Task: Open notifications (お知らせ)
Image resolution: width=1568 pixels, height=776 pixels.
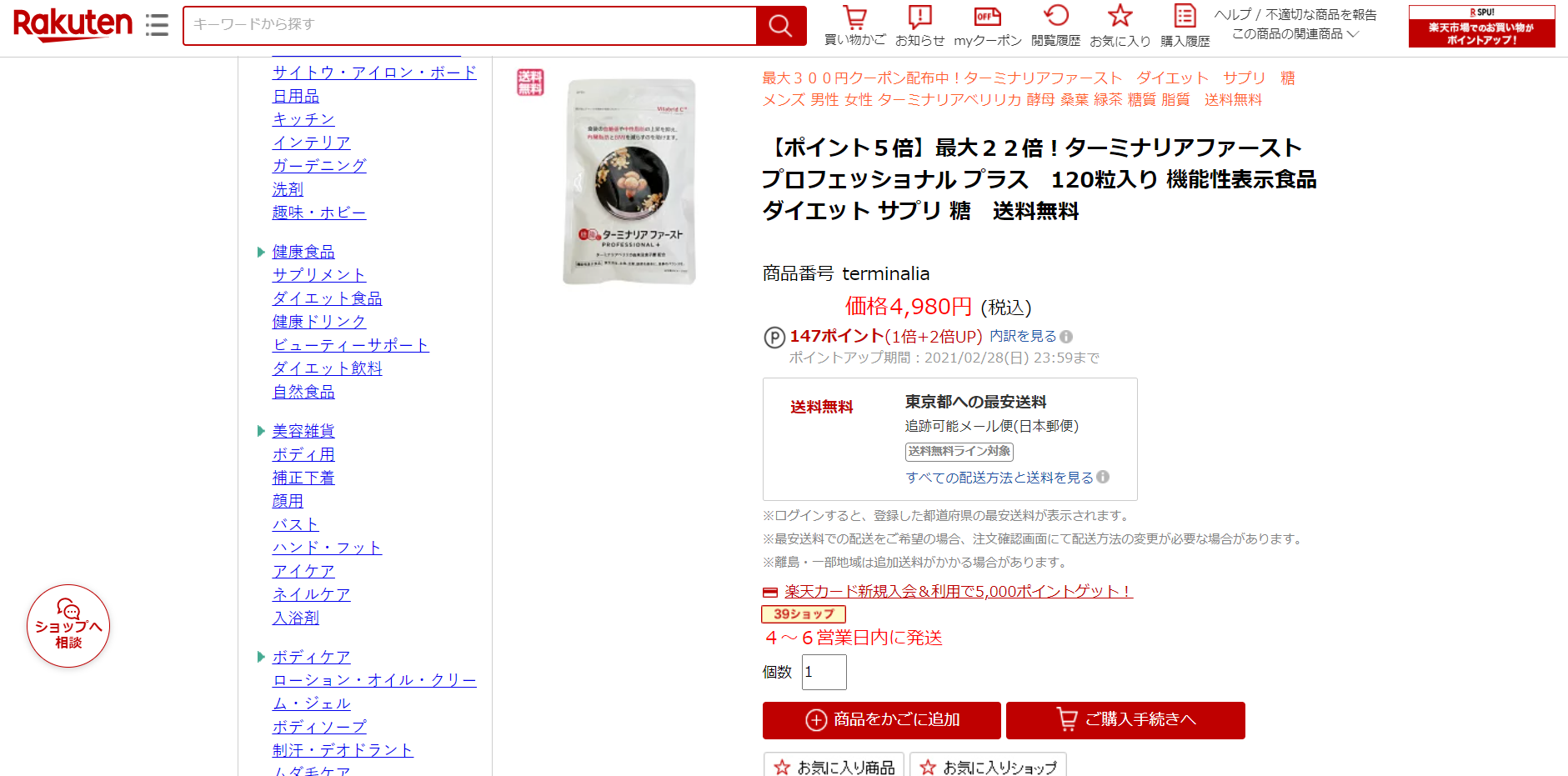Action: 919,25
